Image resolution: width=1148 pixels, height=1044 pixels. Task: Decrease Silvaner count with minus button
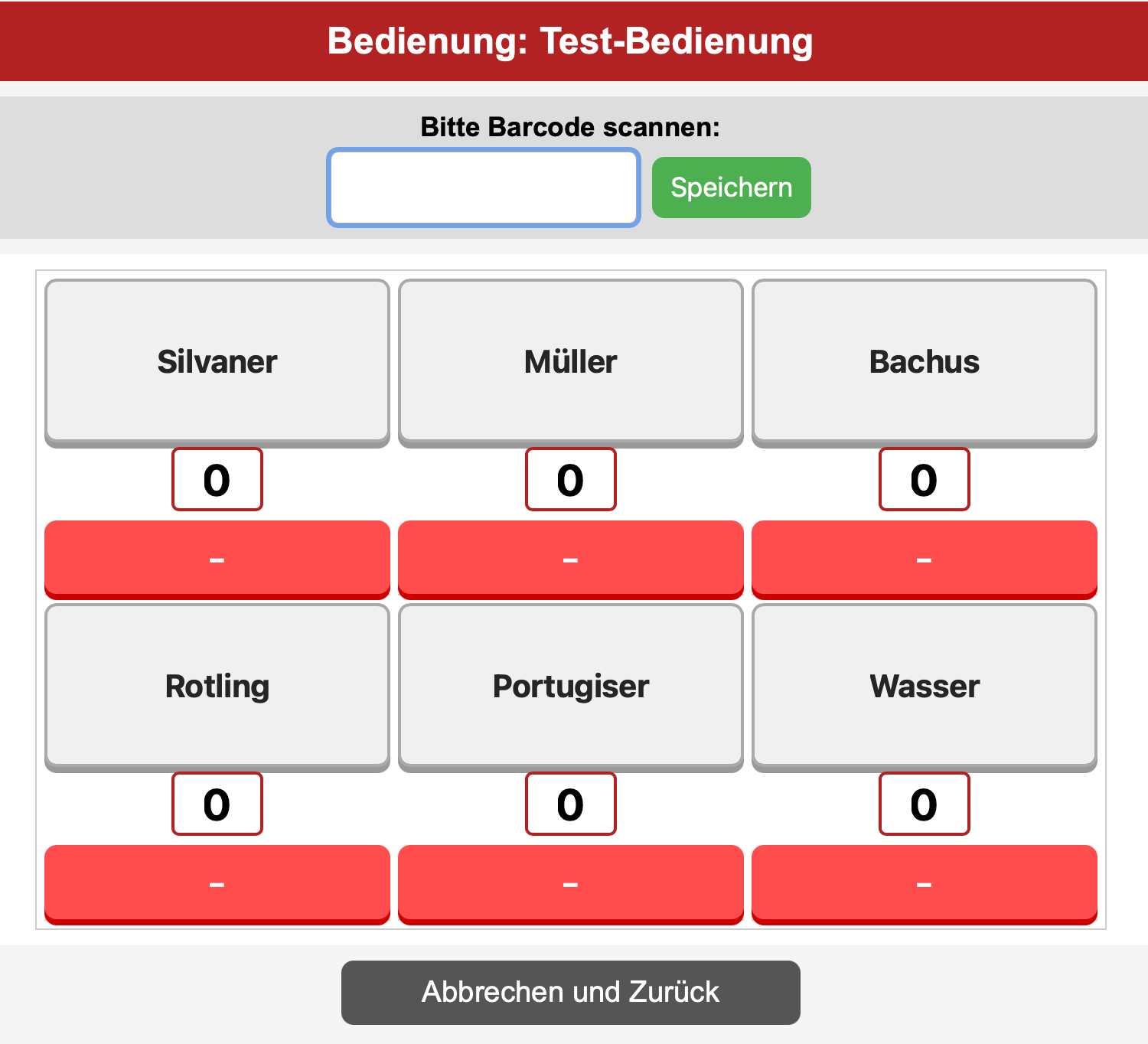[217, 559]
